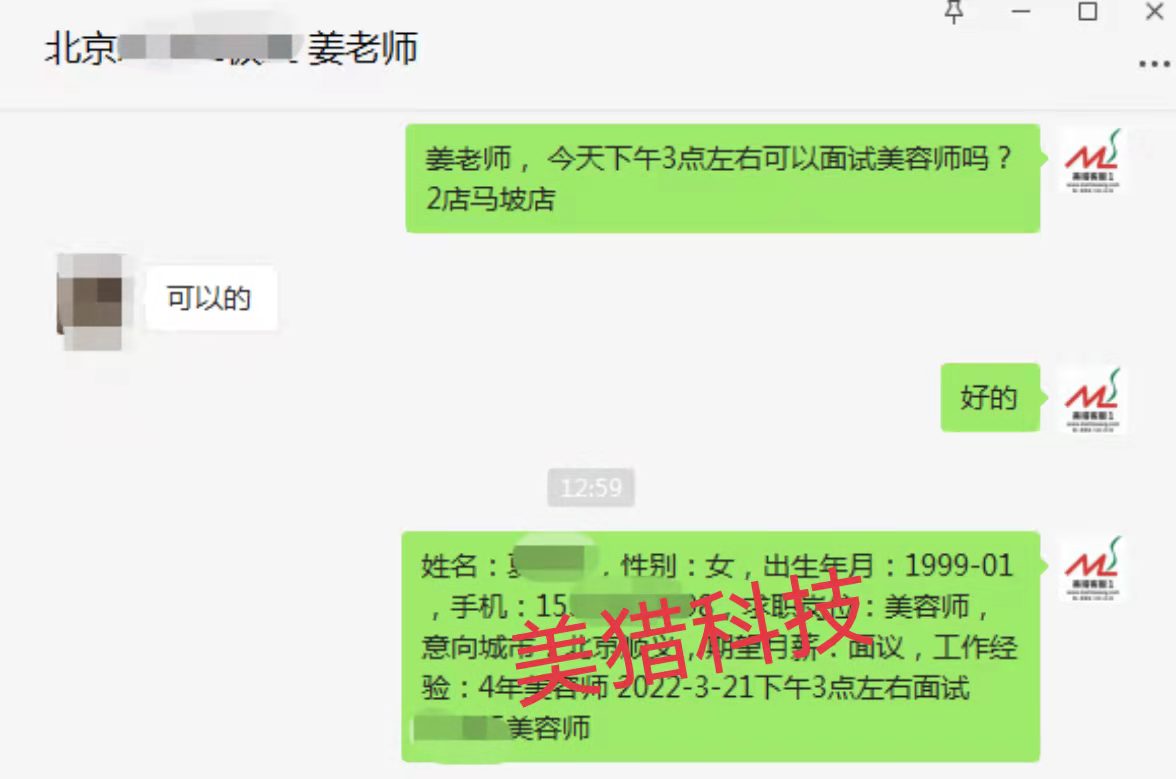Viewport: 1176px width, 779px height.
Task: Select the reply bubble 可以的
Action: (210, 298)
